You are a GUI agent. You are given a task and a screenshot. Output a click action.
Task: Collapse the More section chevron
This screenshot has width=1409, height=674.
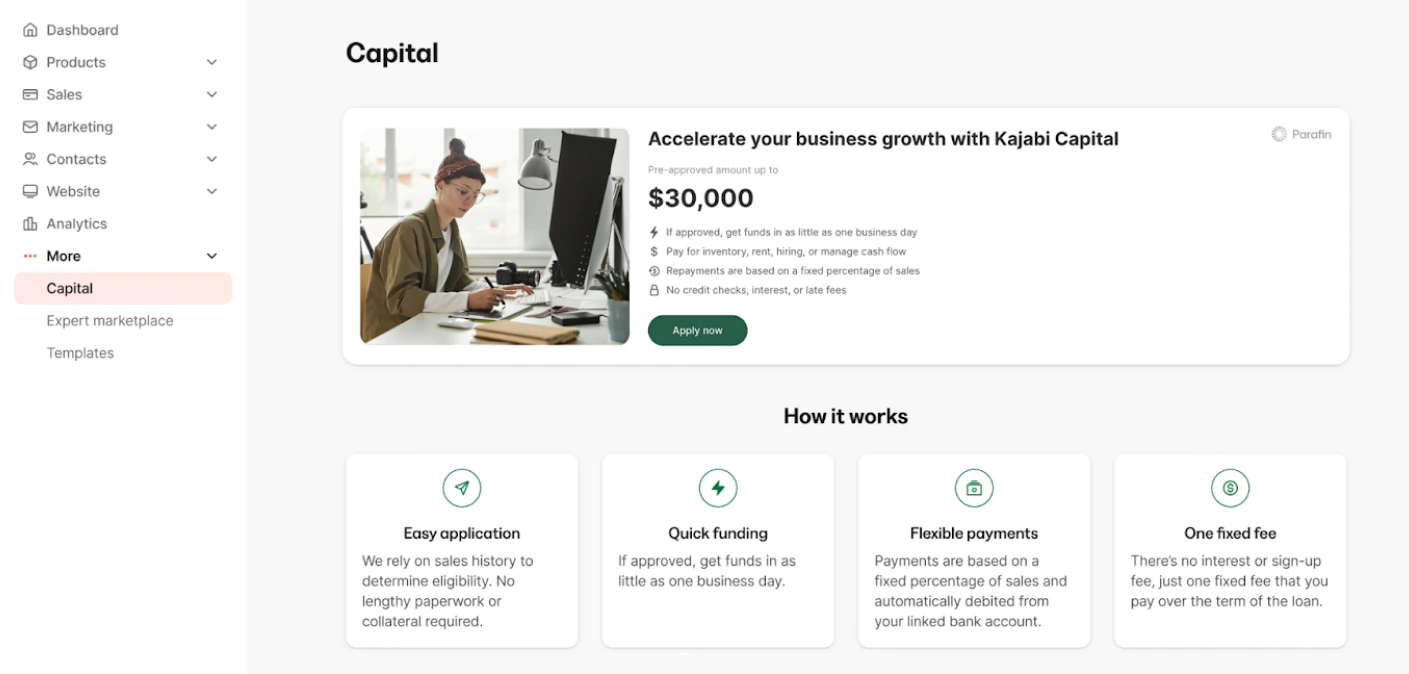click(211, 255)
